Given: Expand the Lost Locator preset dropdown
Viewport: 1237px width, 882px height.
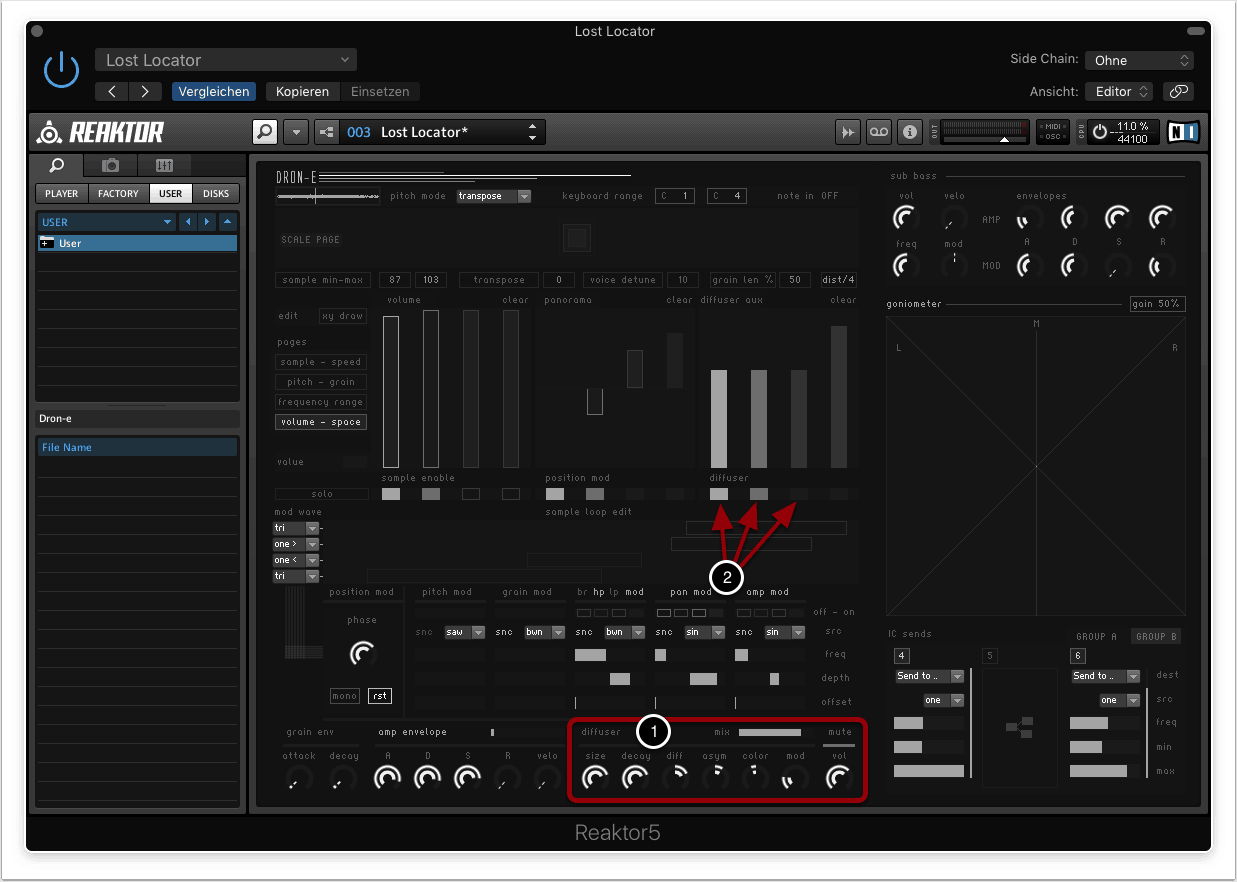Looking at the screenshot, I should 226,60.
